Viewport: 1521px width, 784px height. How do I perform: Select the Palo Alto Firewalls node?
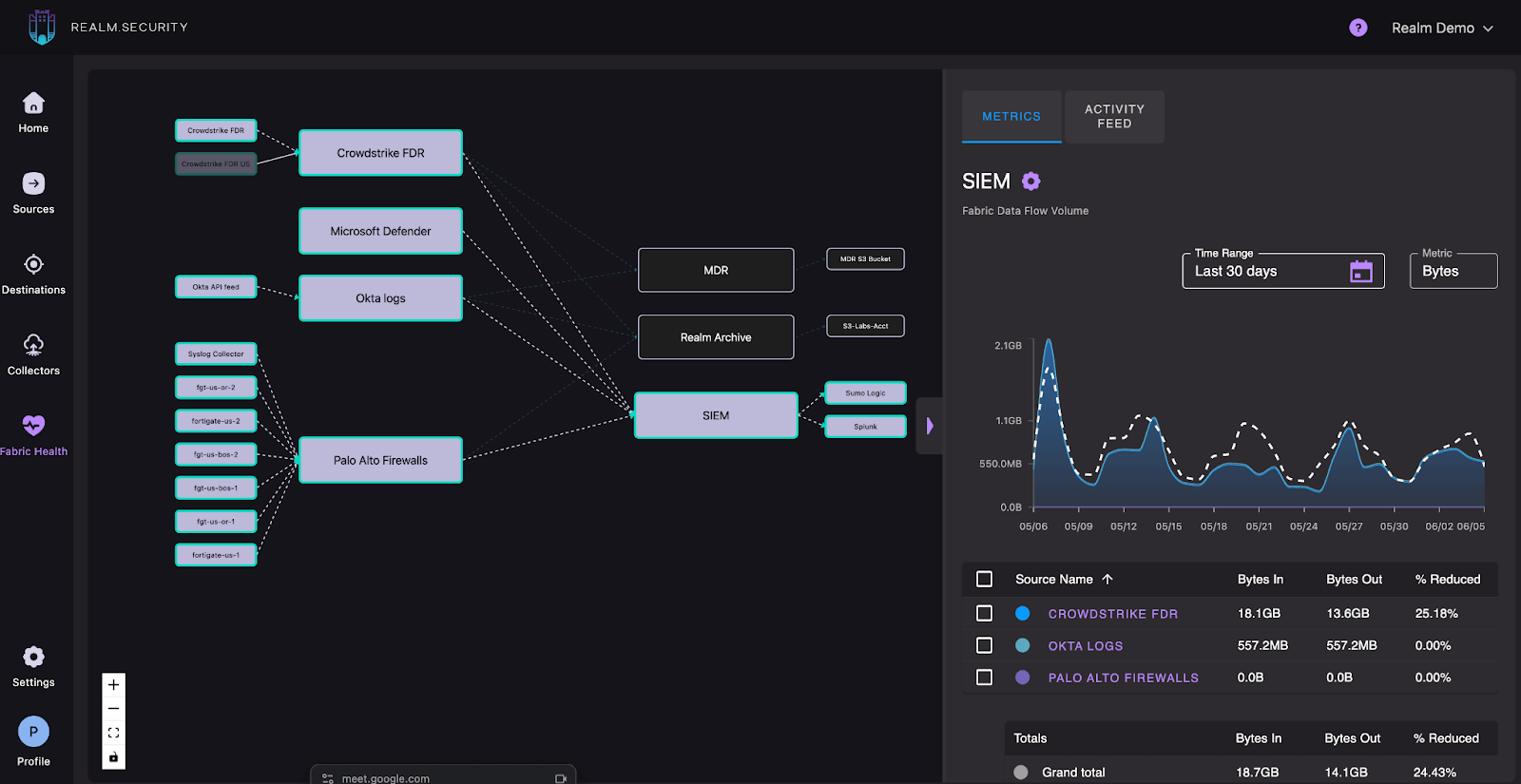(x=381, y=460)
